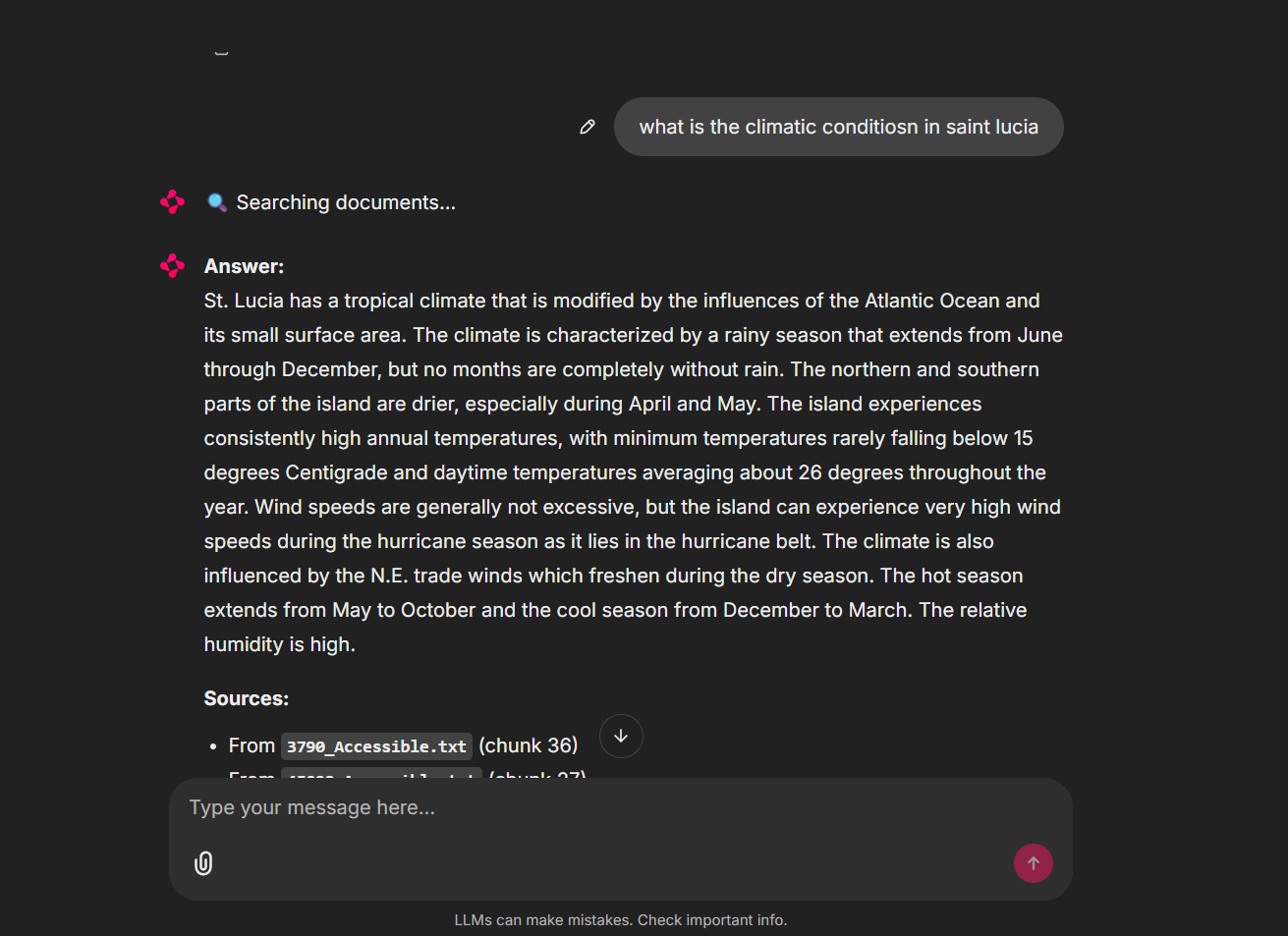Click the pink avatar next to Answer

(x=173, y=266)
